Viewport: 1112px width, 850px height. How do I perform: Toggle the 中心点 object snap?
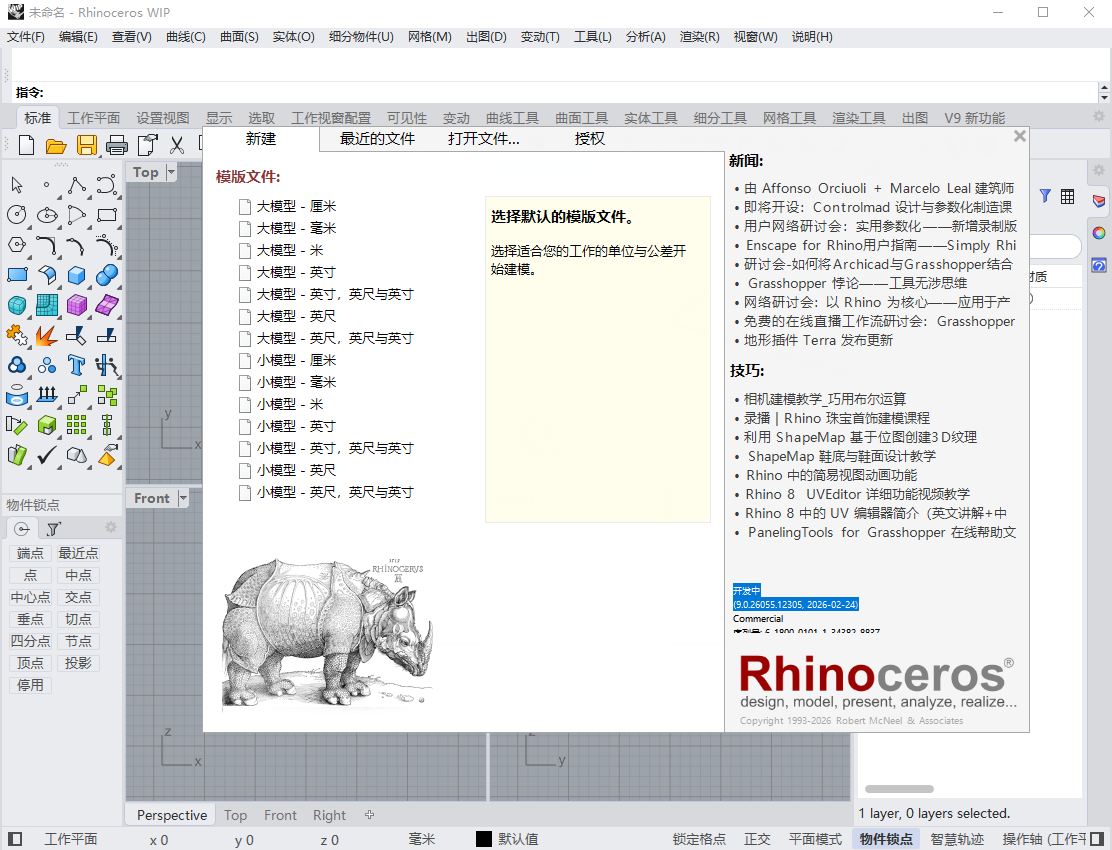30,597
